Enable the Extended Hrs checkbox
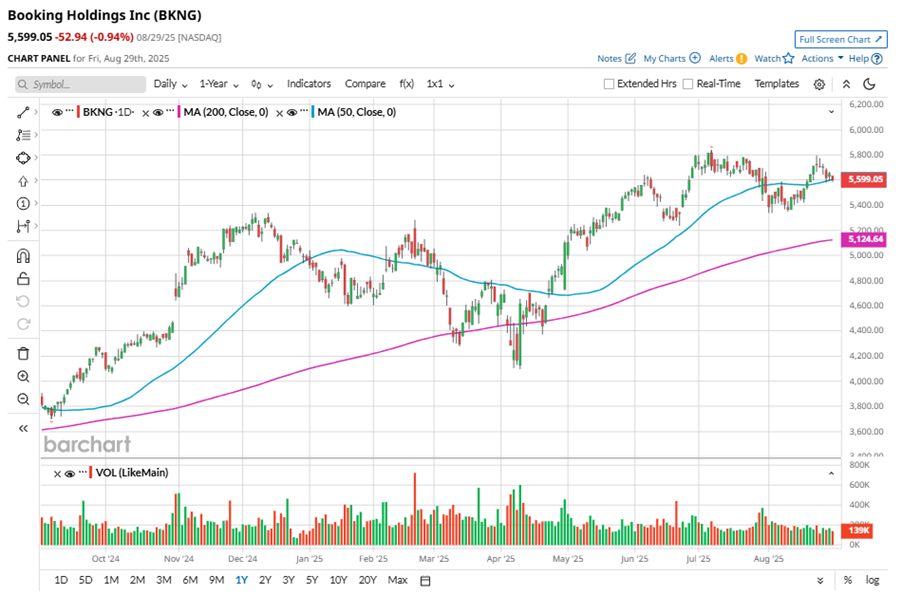Screen dimensions: 902x595 (609, 84)
